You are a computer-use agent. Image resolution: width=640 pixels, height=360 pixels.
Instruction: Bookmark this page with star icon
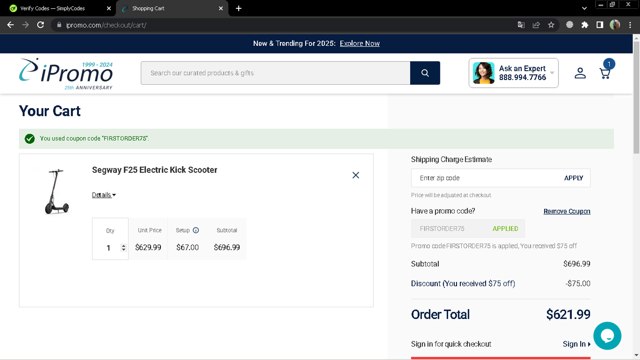[x=551, y=25]
